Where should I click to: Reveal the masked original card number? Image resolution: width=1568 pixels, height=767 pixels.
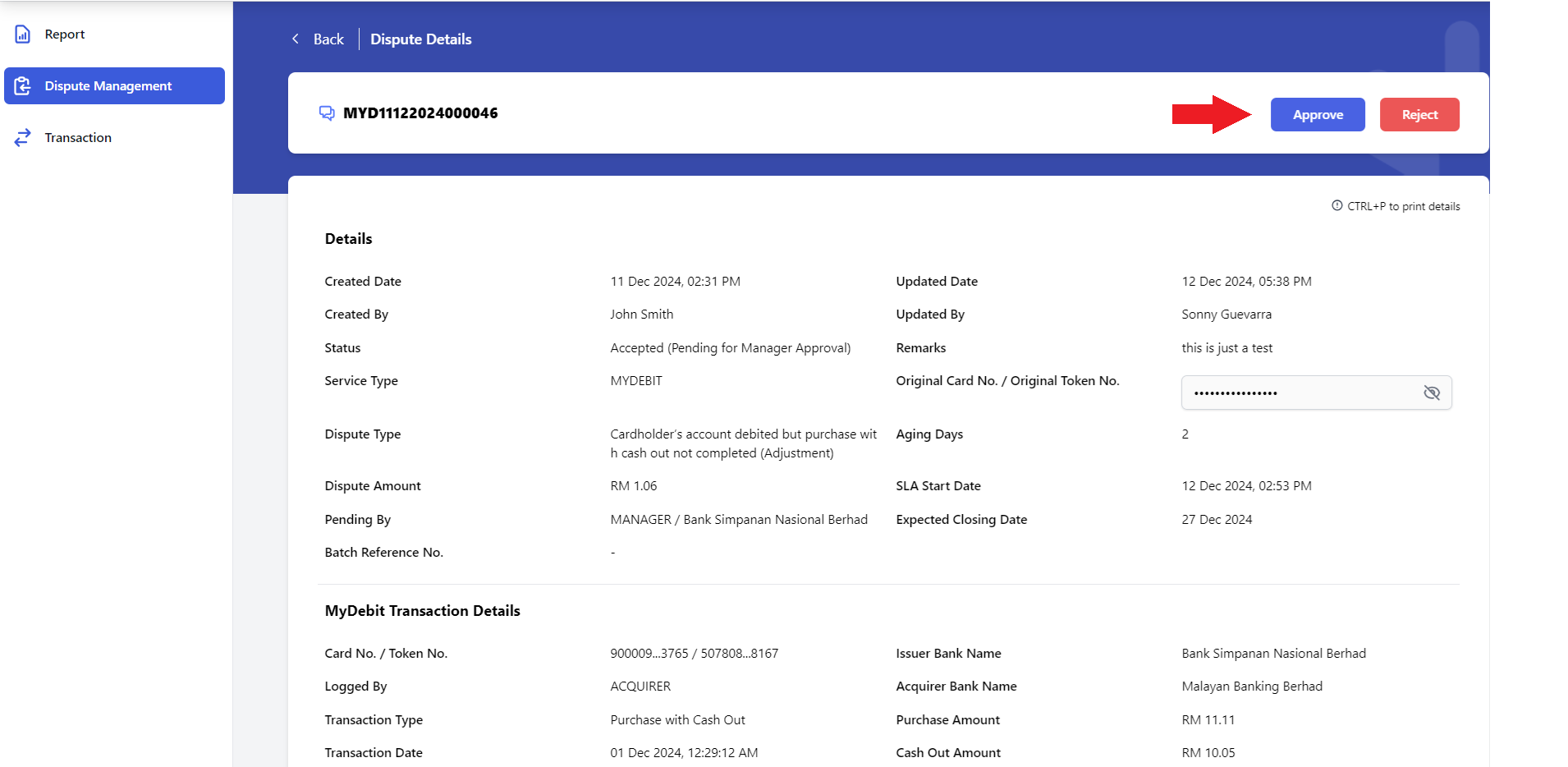click(x=1432, y=393)
